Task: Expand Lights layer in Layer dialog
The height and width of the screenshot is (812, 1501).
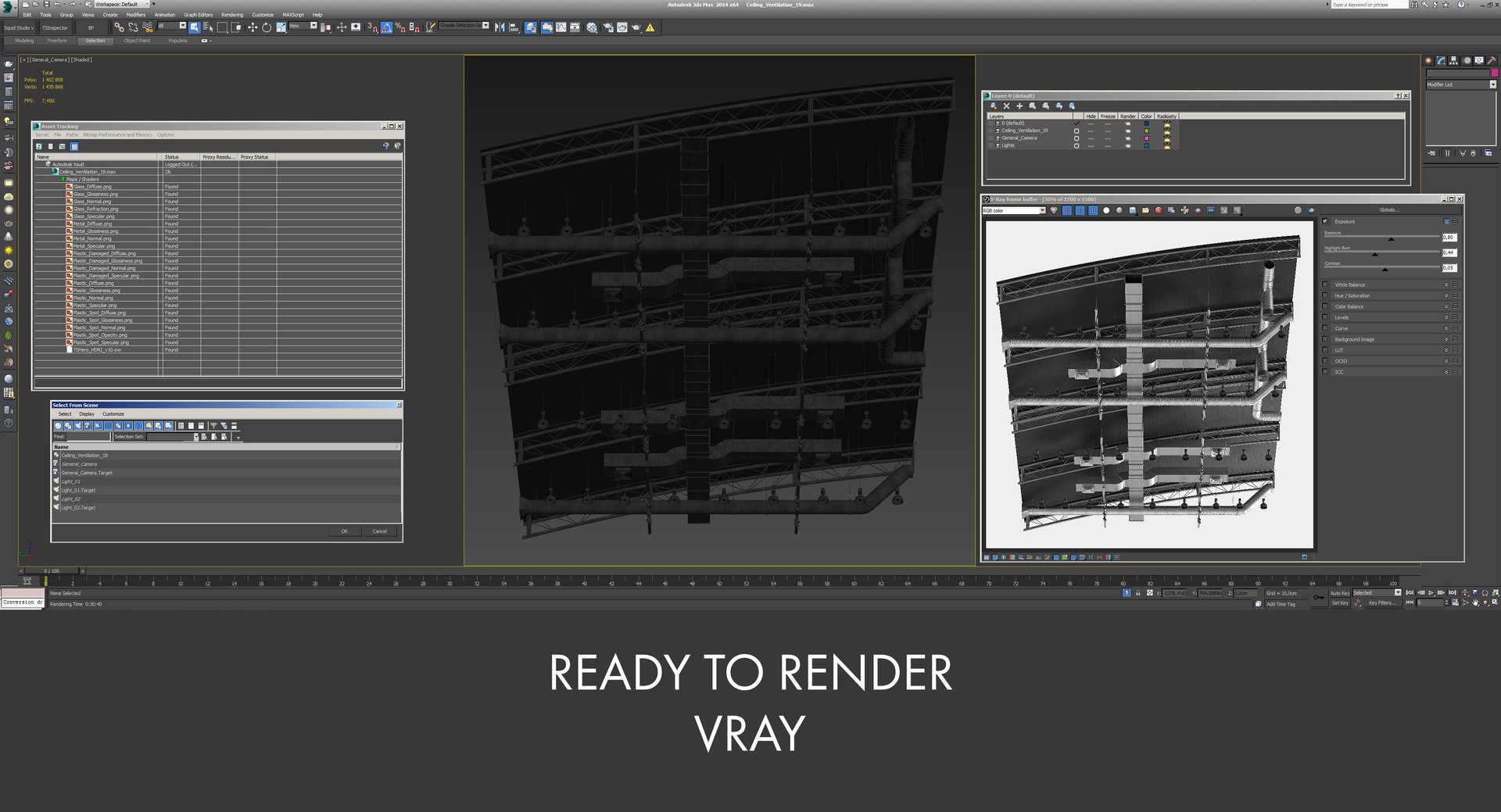Action: 991,145
